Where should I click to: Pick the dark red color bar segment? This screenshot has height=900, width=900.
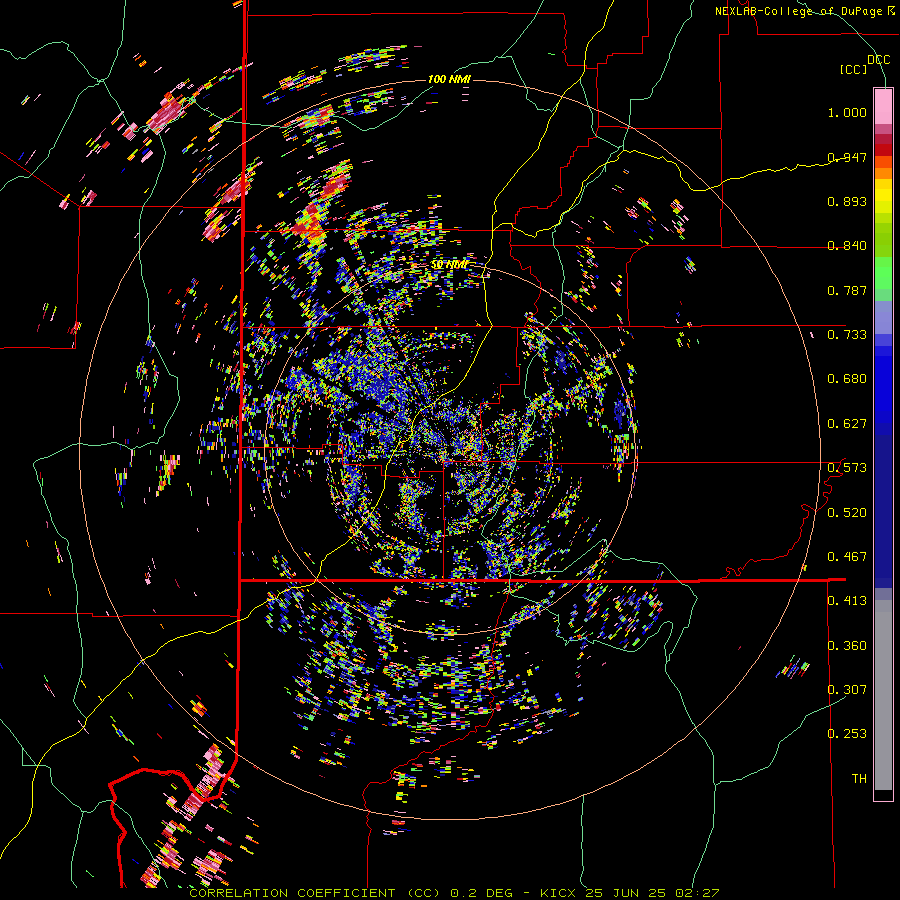[x=883, y=149]
